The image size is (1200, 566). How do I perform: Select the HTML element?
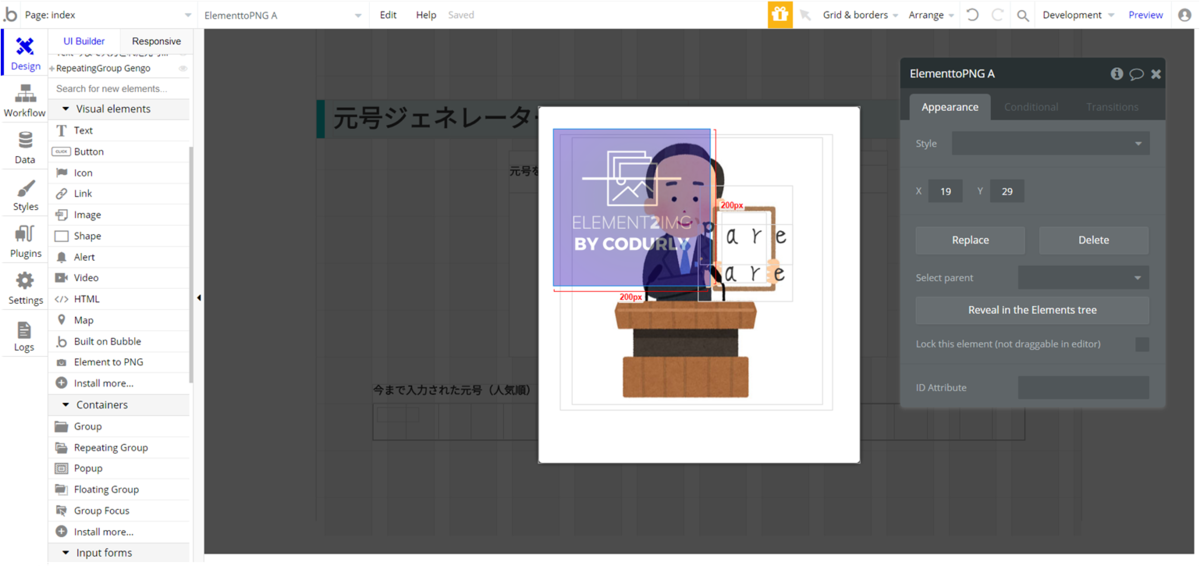[119, 298]
